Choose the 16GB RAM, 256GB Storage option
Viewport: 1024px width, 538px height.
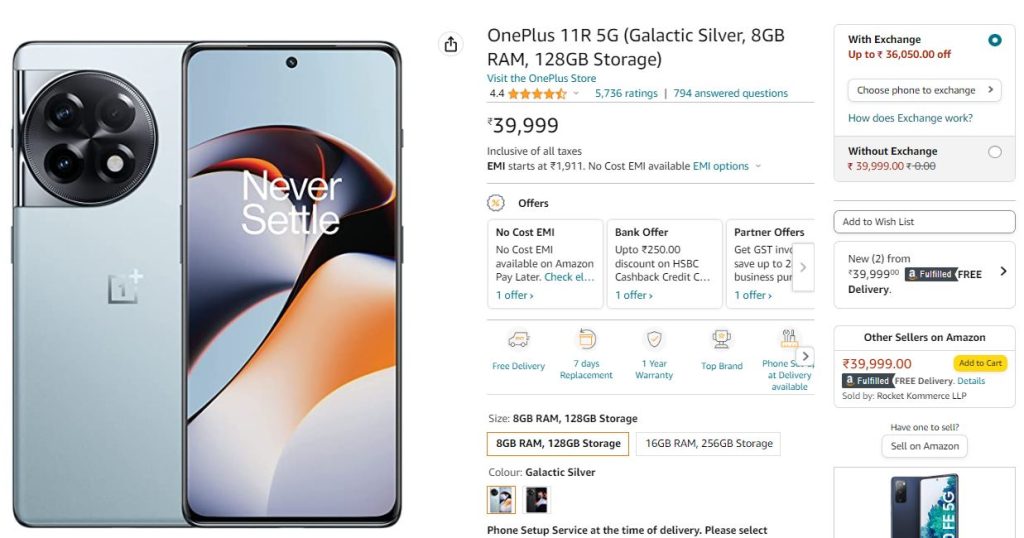(709, 443)
